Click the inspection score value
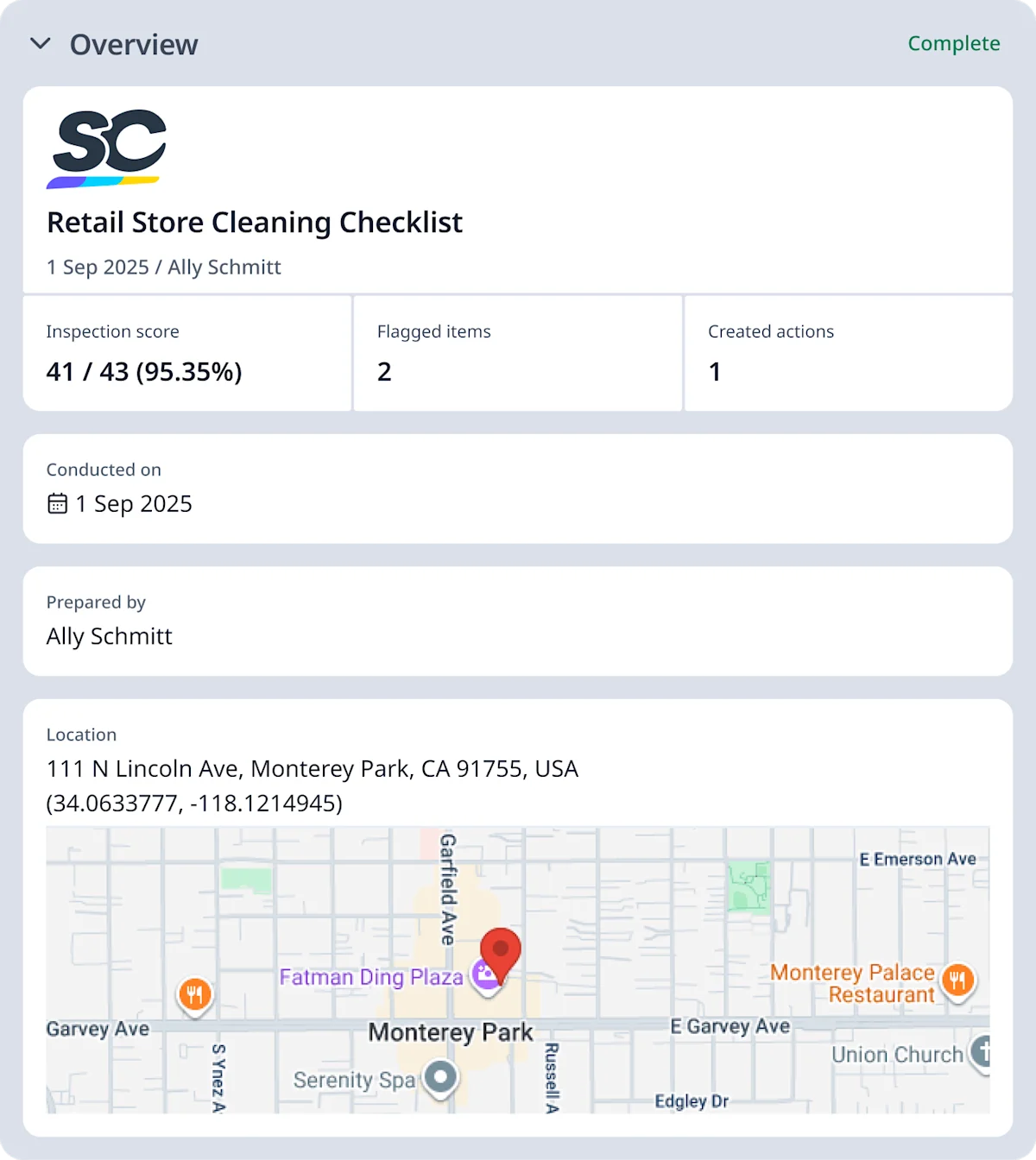 143,371
